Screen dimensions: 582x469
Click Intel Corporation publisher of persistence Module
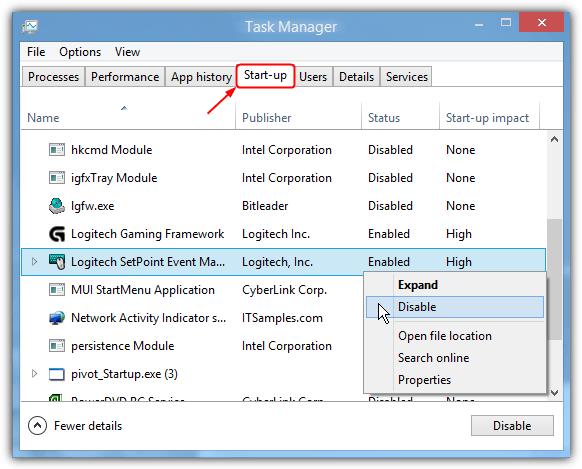(x=287, y=346)
